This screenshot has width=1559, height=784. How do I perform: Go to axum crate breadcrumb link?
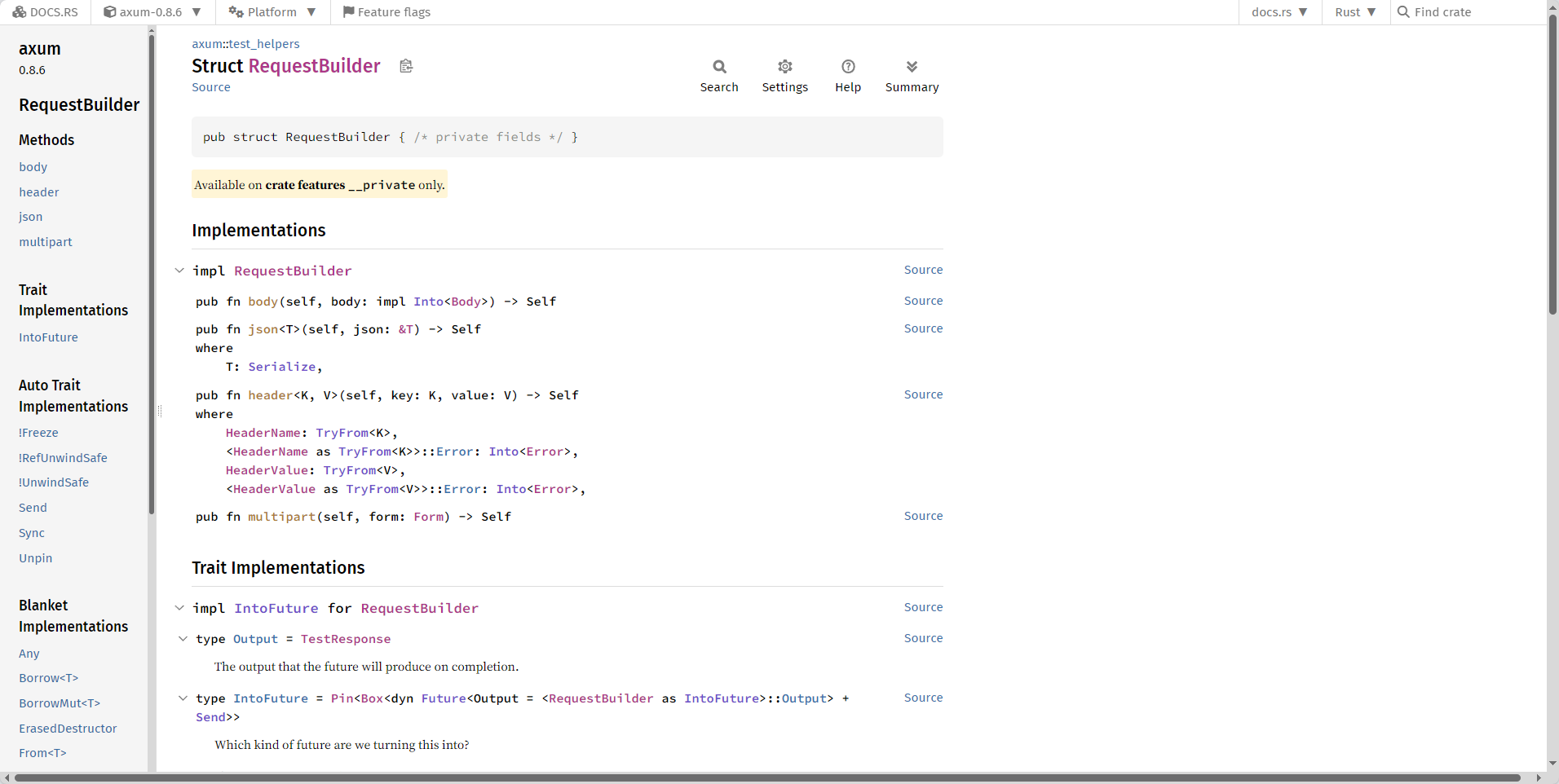(x=207, y=44)
